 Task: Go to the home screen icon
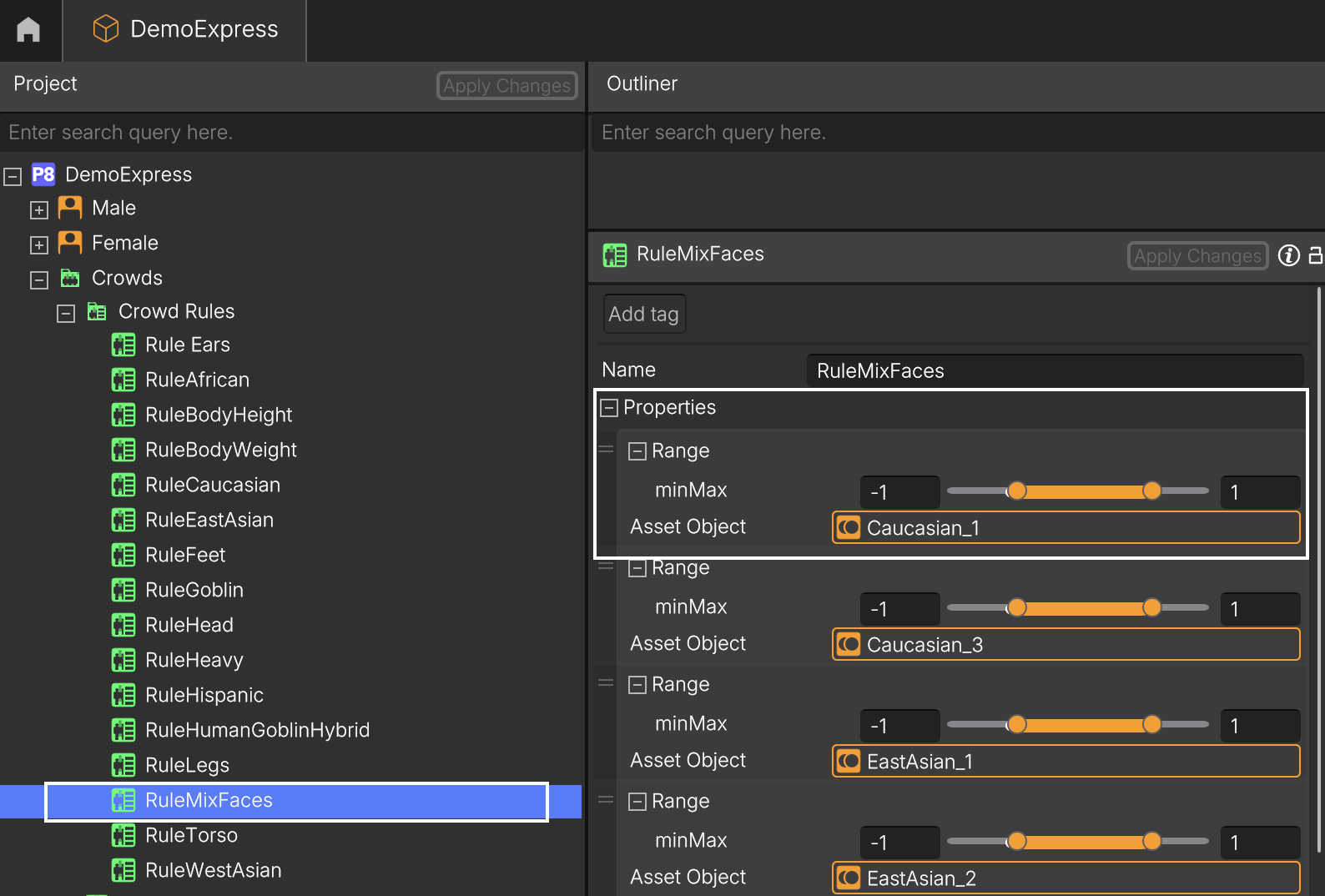point(28,30)
